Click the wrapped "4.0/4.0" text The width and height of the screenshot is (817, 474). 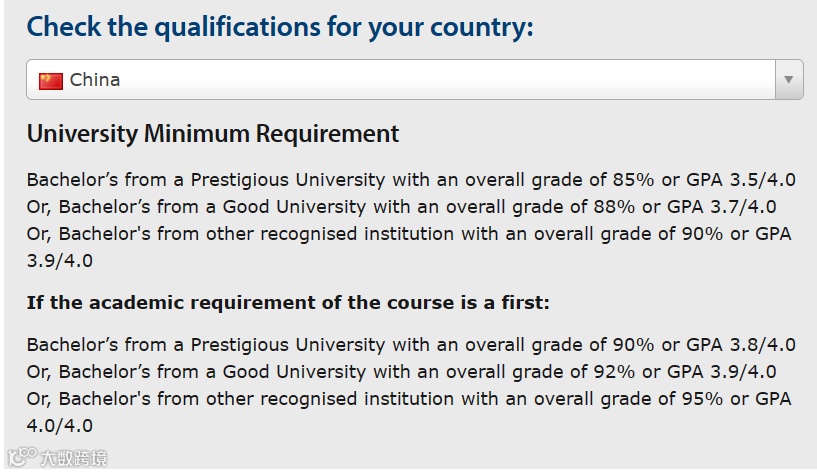[x=60, y=426]
